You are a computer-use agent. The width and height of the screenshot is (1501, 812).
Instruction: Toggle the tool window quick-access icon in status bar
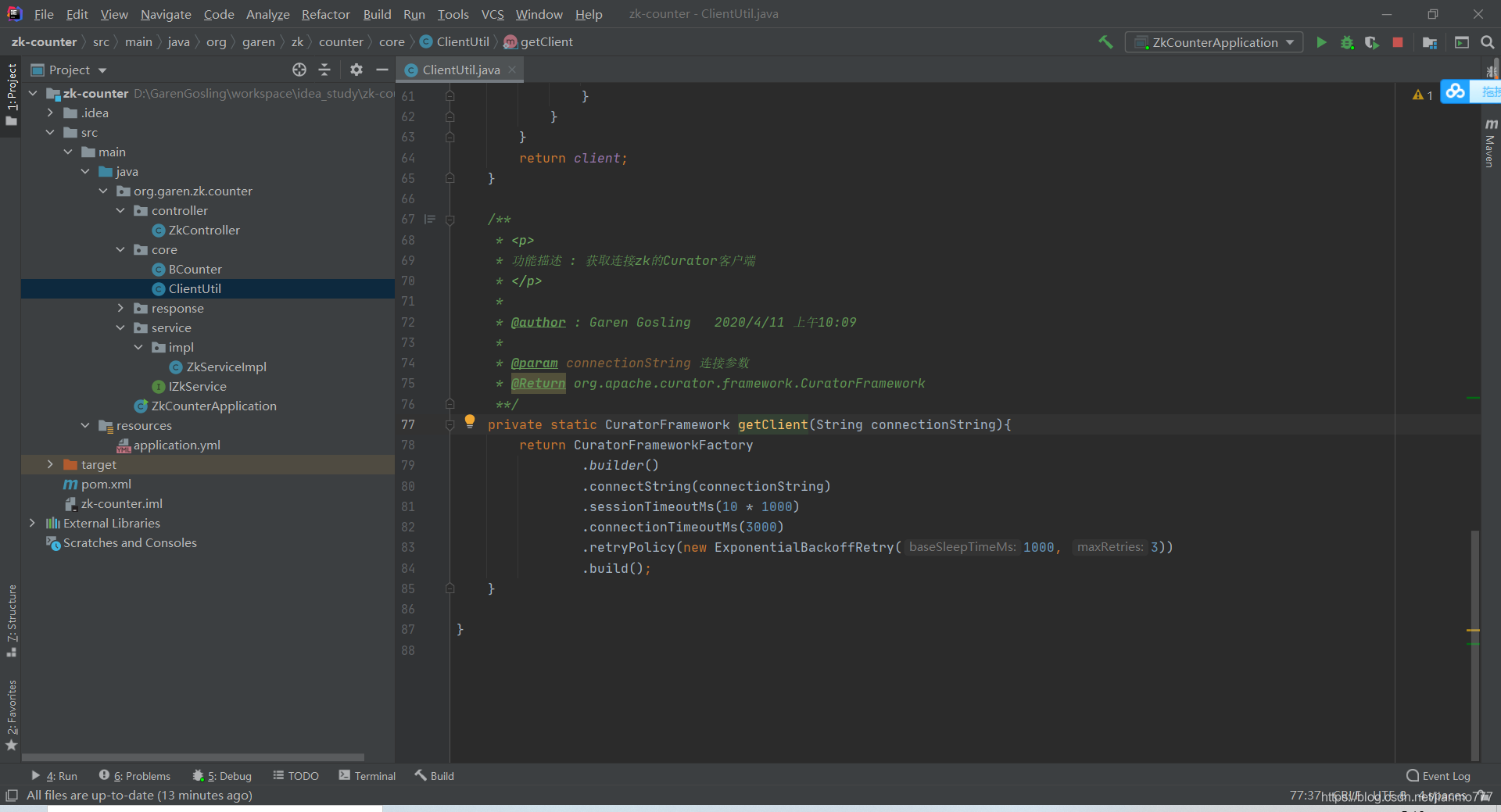[11, 795]
